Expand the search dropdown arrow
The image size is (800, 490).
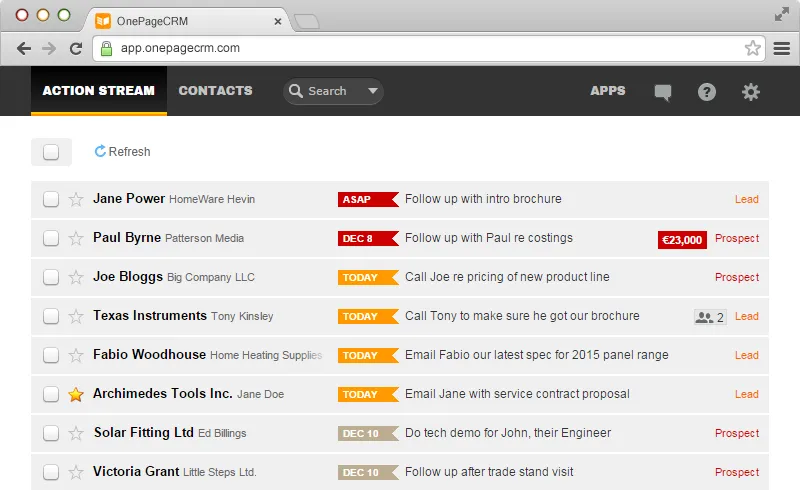pyautogui.click(x=373, y=91)
